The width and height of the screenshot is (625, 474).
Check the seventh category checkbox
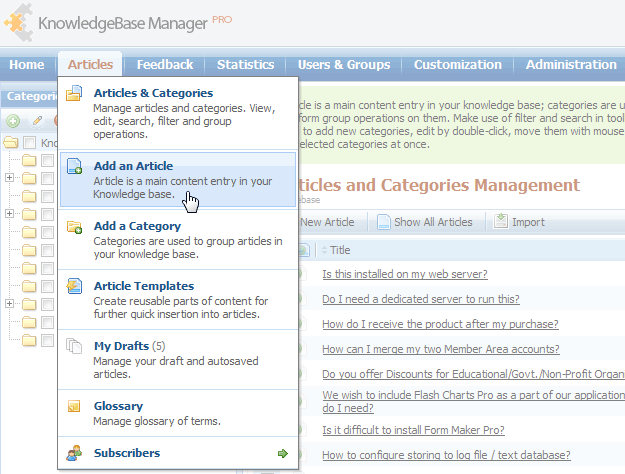click(x=47, y=268)
